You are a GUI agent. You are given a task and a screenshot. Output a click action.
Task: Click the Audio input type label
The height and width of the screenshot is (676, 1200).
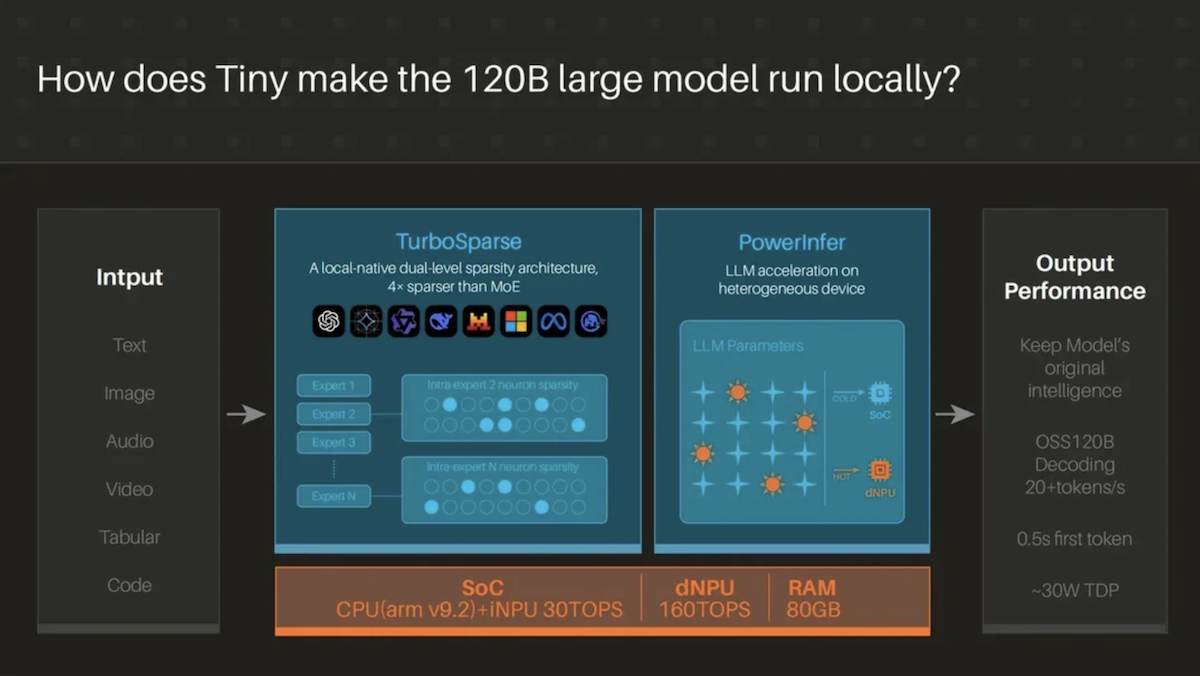point(129,441)
